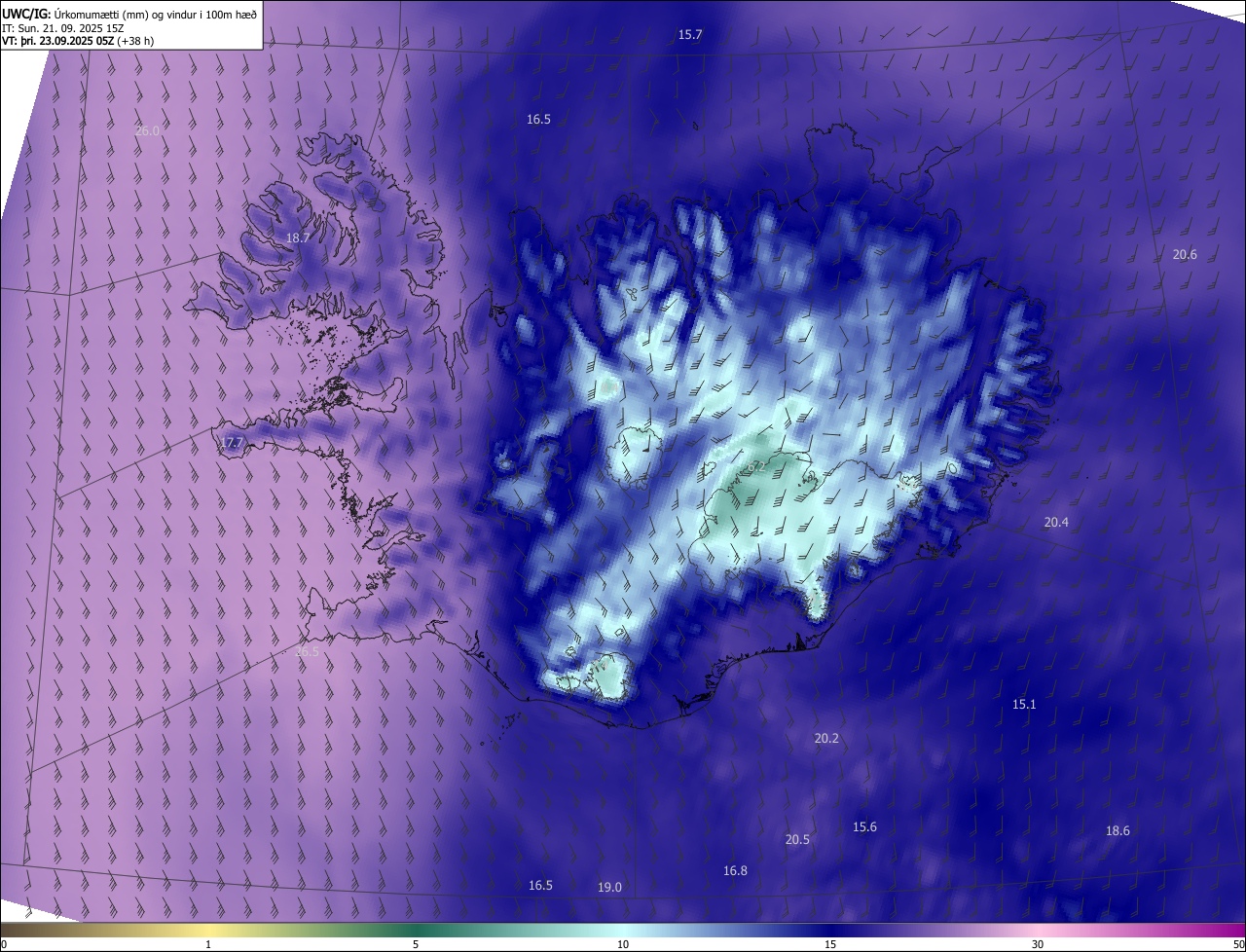Image resolution: width=1246 pixels, height=952 pixels.
Task: Select the 26.0 value label
Action: pyautogui.click(x=147, y=130)
